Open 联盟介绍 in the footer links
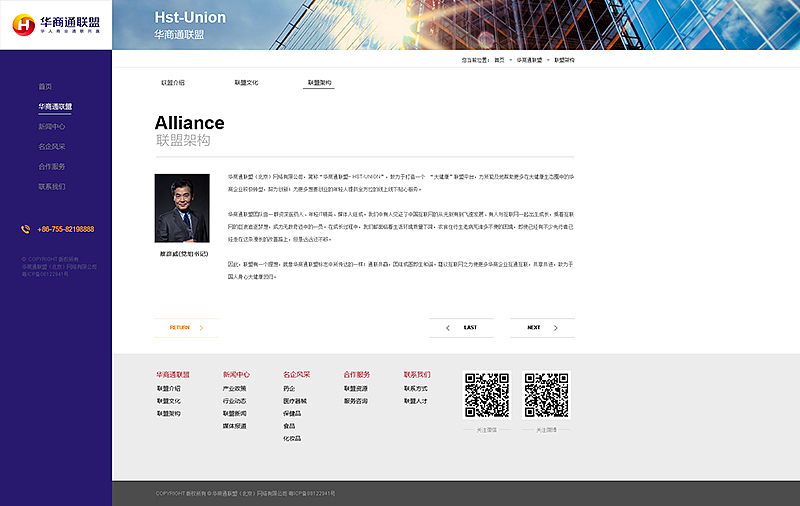The height and width of the screenshot is (506, 800). (169, 389)
